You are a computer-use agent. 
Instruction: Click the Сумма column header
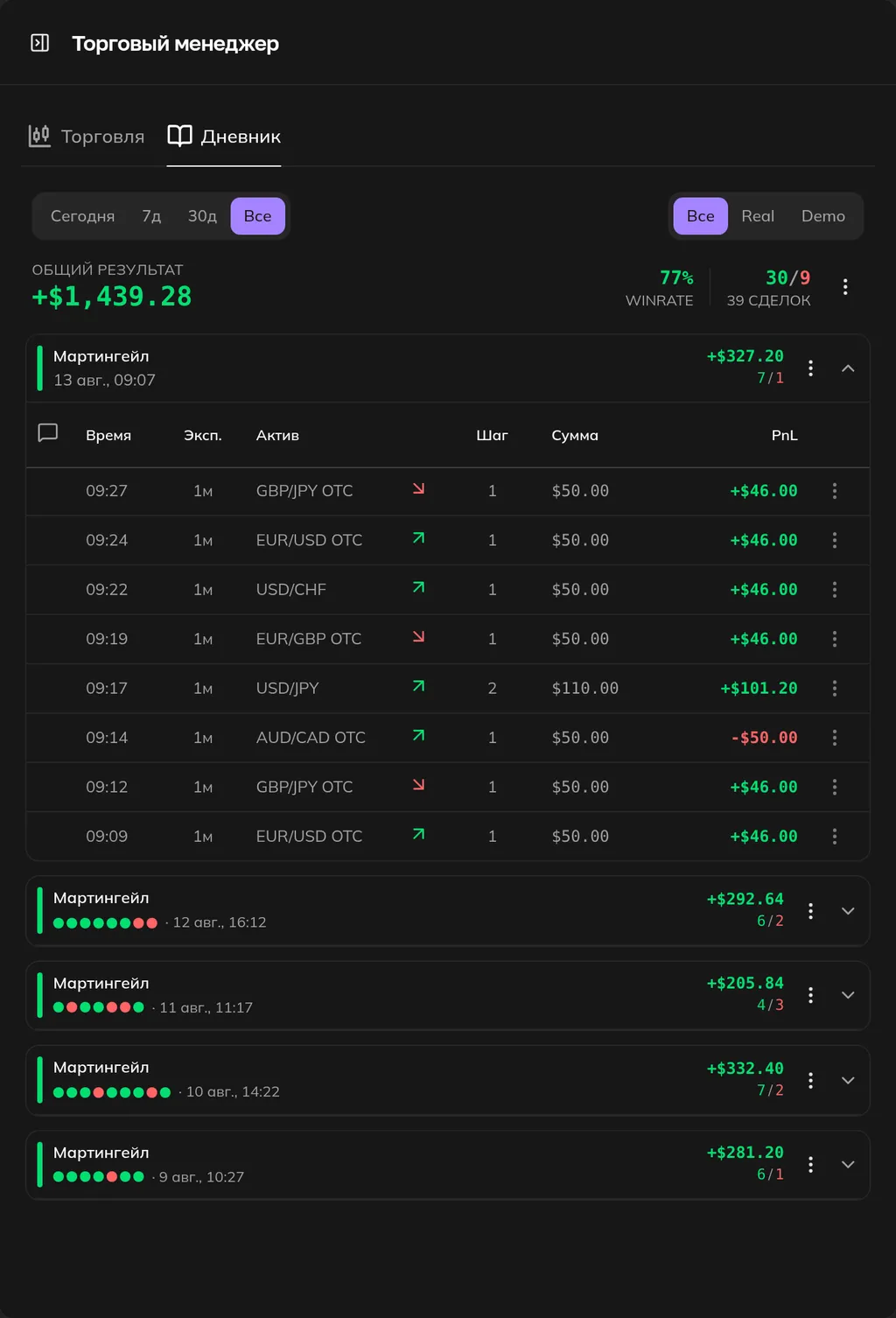point(575,435)
